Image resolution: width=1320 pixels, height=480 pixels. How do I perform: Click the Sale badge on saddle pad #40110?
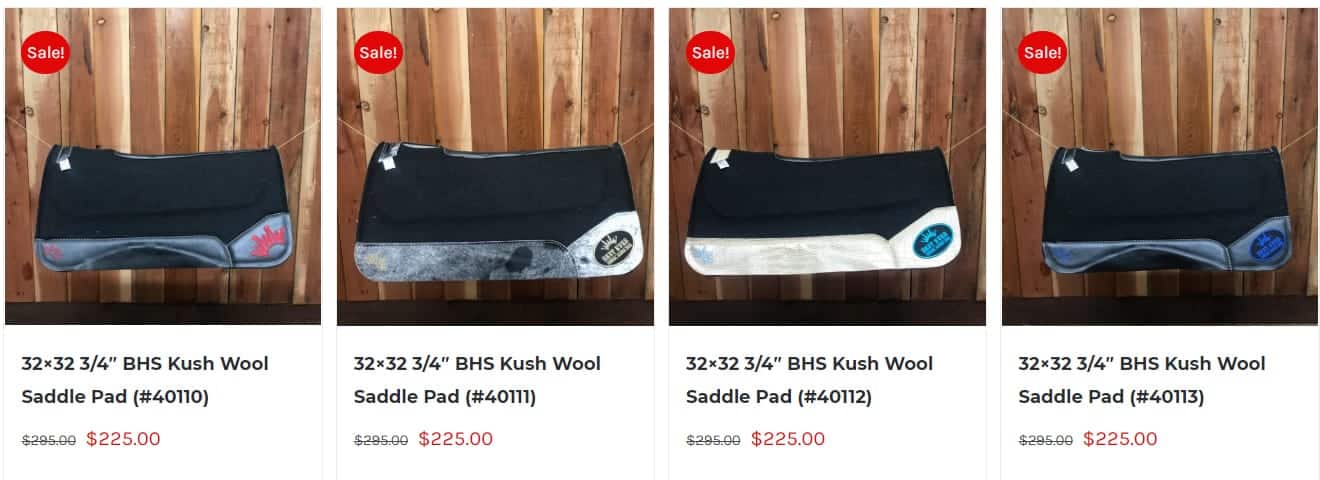click(46, 52)
